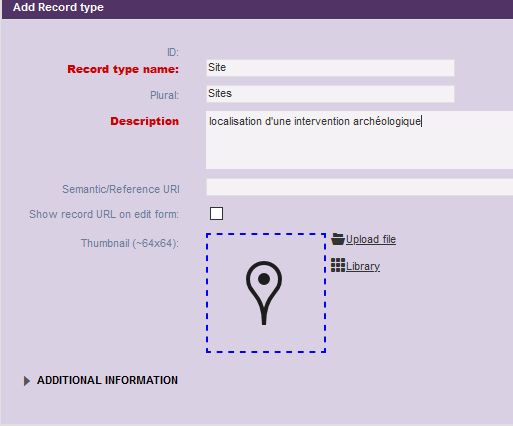Focus the Record type name field containing Site

pos(330,68)
